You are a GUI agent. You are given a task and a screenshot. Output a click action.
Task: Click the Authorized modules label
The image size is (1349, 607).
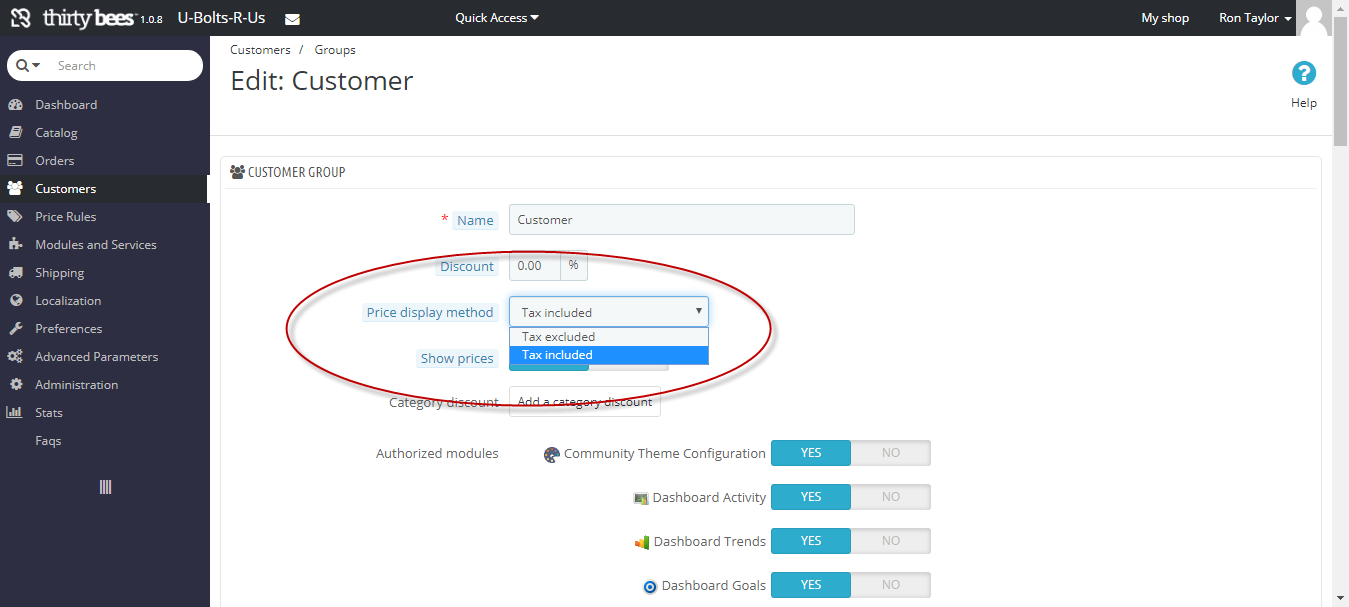pyautogui.click(x=437, y=454)
